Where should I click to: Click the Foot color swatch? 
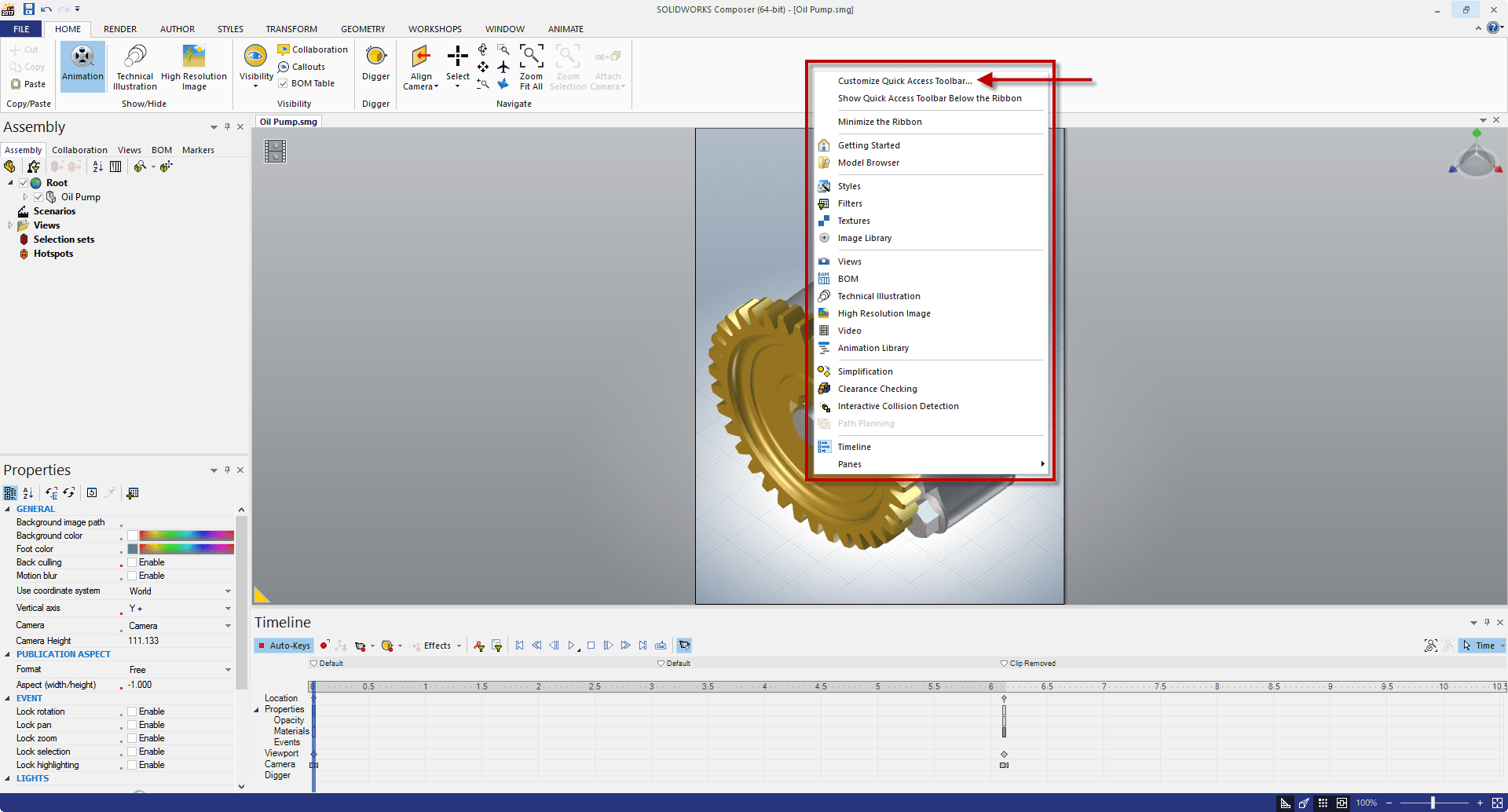coord(133,549)
